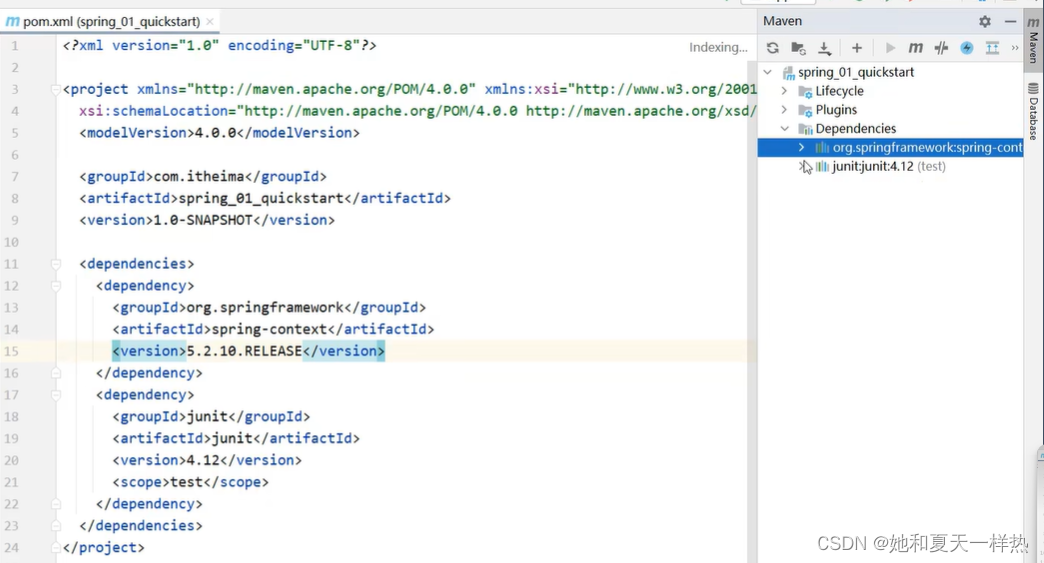This screenshot has height=563, width=1044.
Task: Click the Database cylinder icon
Action: click(x=1033, y=89)
